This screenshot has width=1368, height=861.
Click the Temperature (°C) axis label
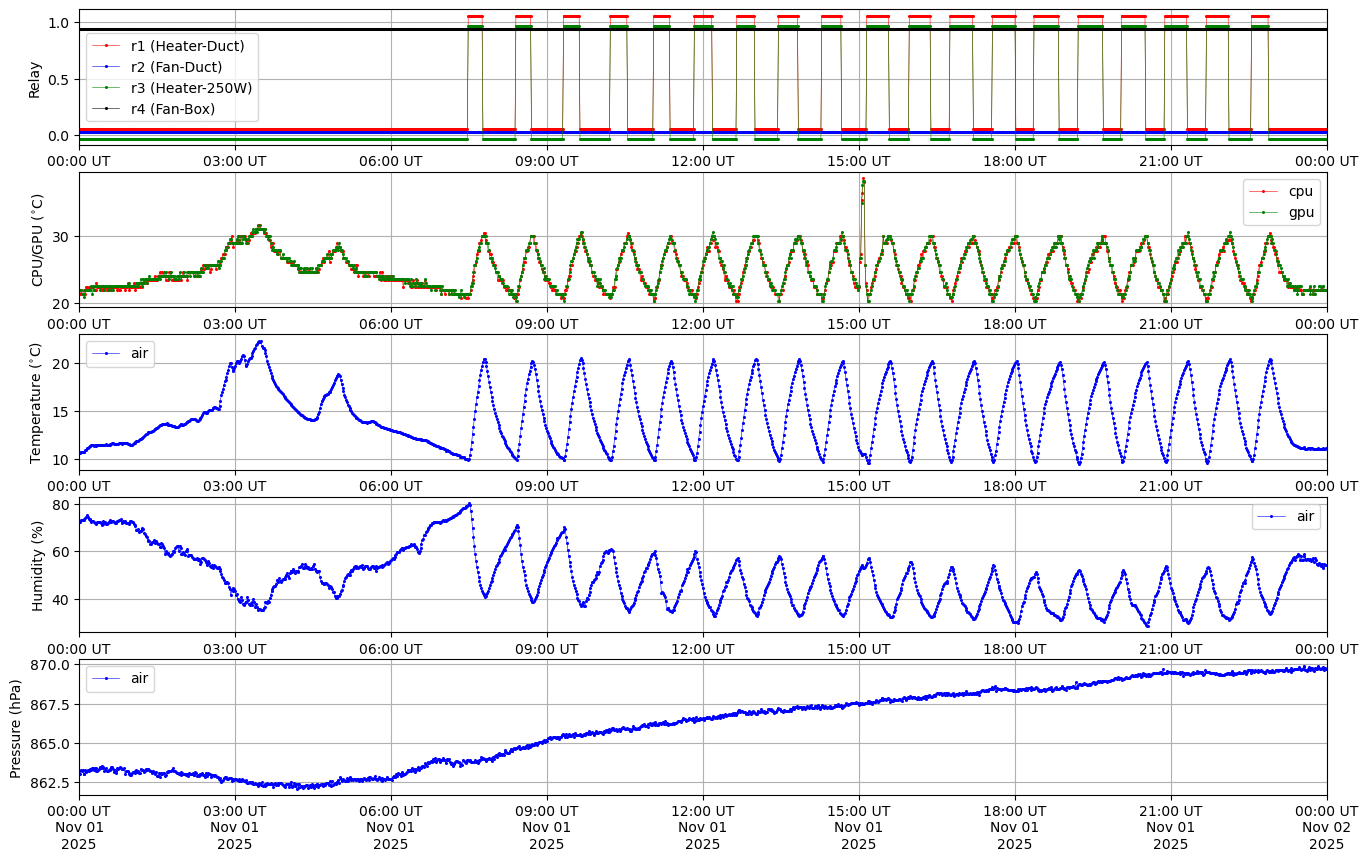(x=36, y=402)
